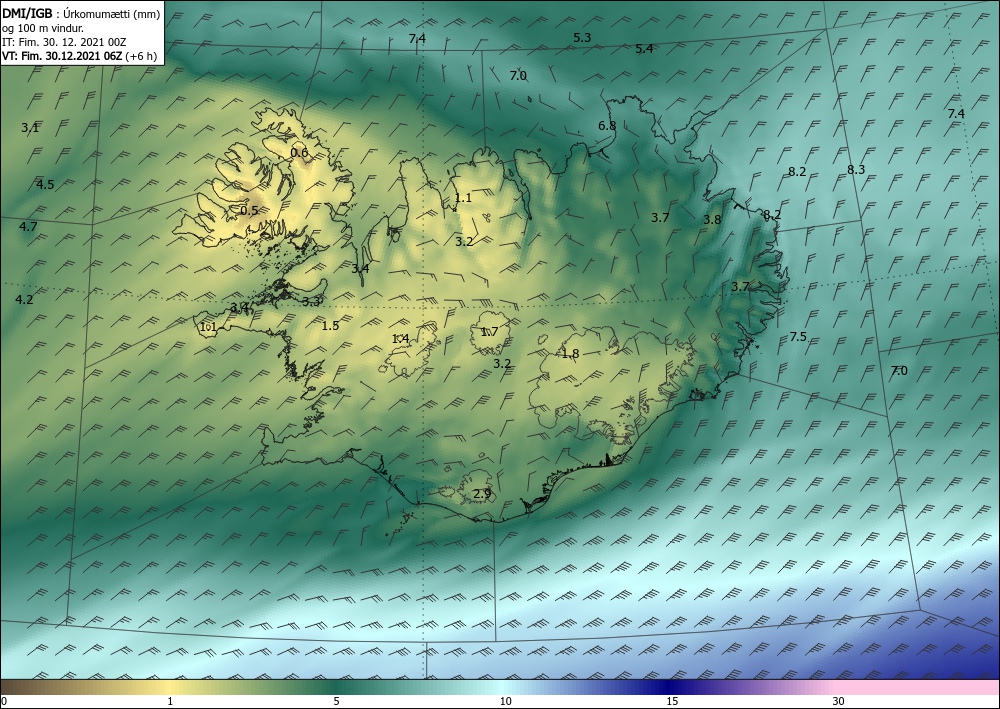1000x709 pixels.
Task: Click the 1.7 value on the Hofsjökull glacier
Action: pyautogui.click(x=489, y=332)
